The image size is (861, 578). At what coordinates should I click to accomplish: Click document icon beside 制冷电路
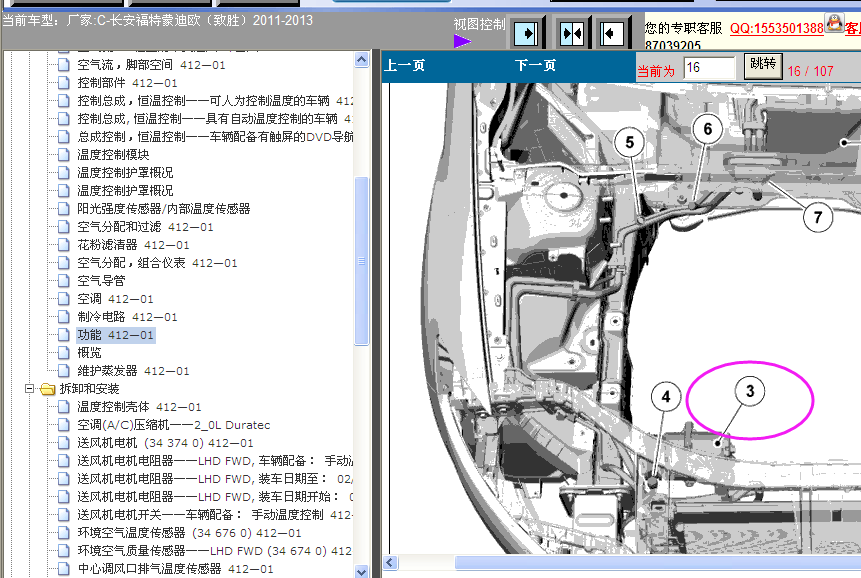(x=64, y=317)
